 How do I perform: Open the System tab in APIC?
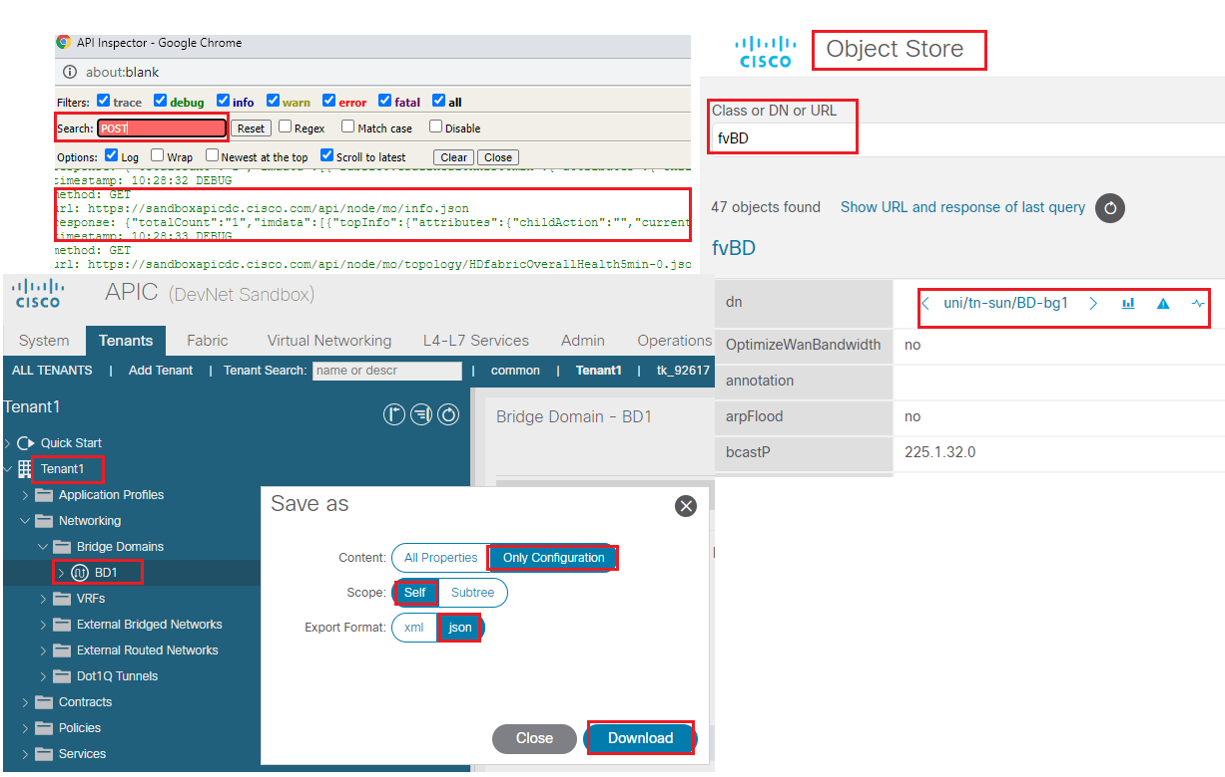point(44,340)
